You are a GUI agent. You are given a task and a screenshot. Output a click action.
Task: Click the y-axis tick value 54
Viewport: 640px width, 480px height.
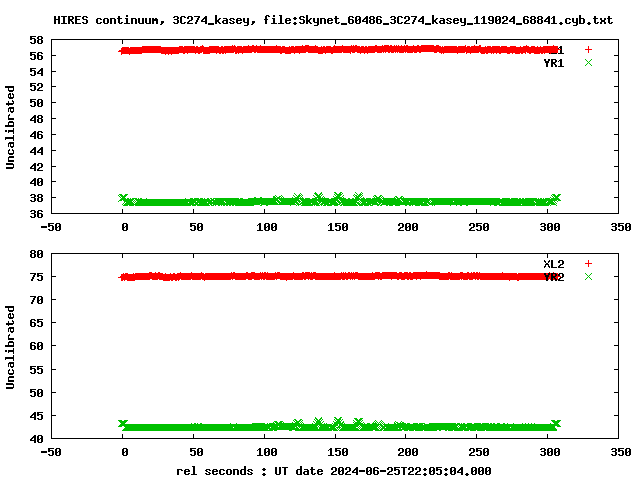pos(36,72)
